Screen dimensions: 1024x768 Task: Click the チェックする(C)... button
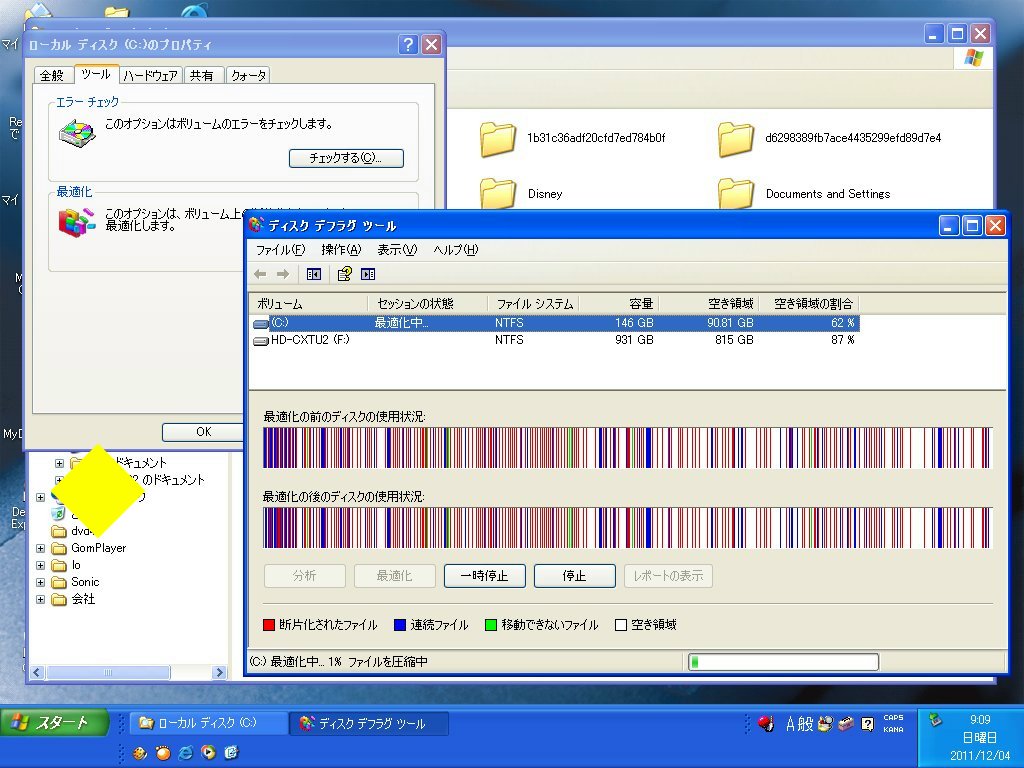pos(346,158)
